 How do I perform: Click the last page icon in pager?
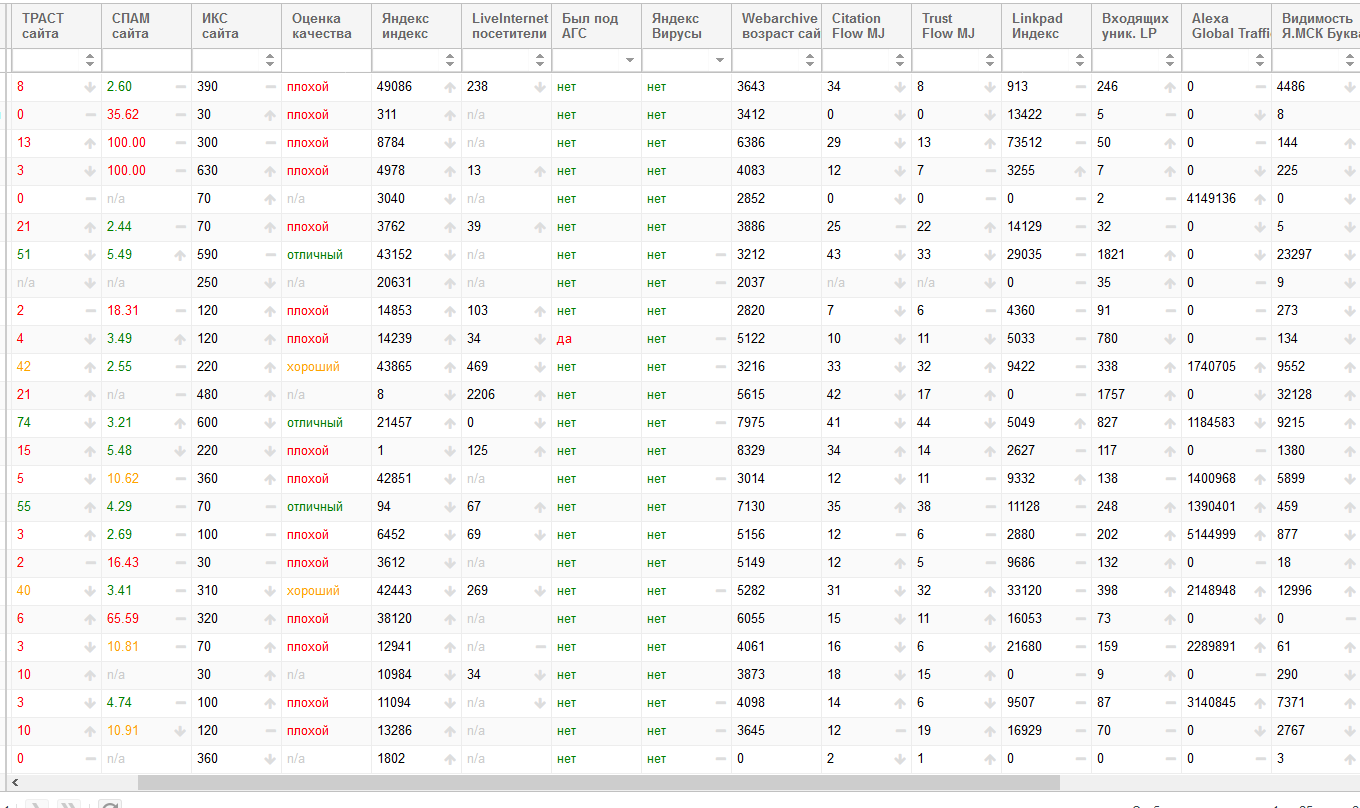click(x=69, y=804)
